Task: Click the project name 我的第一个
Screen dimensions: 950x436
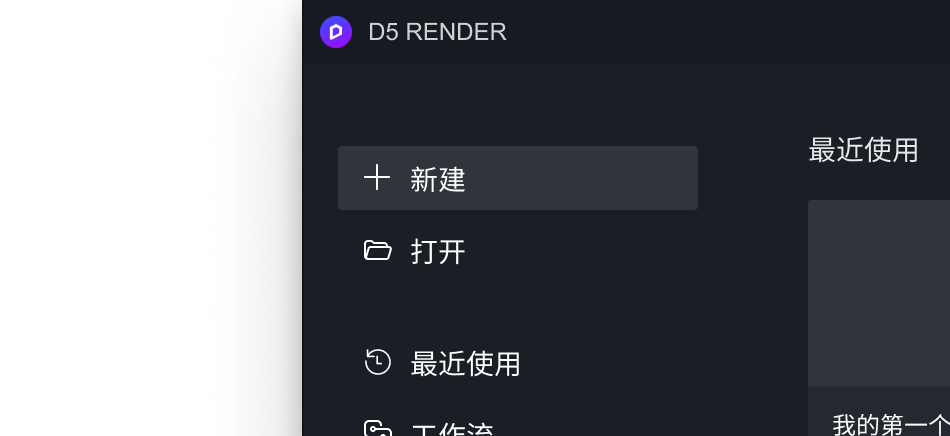Action: 891,424
